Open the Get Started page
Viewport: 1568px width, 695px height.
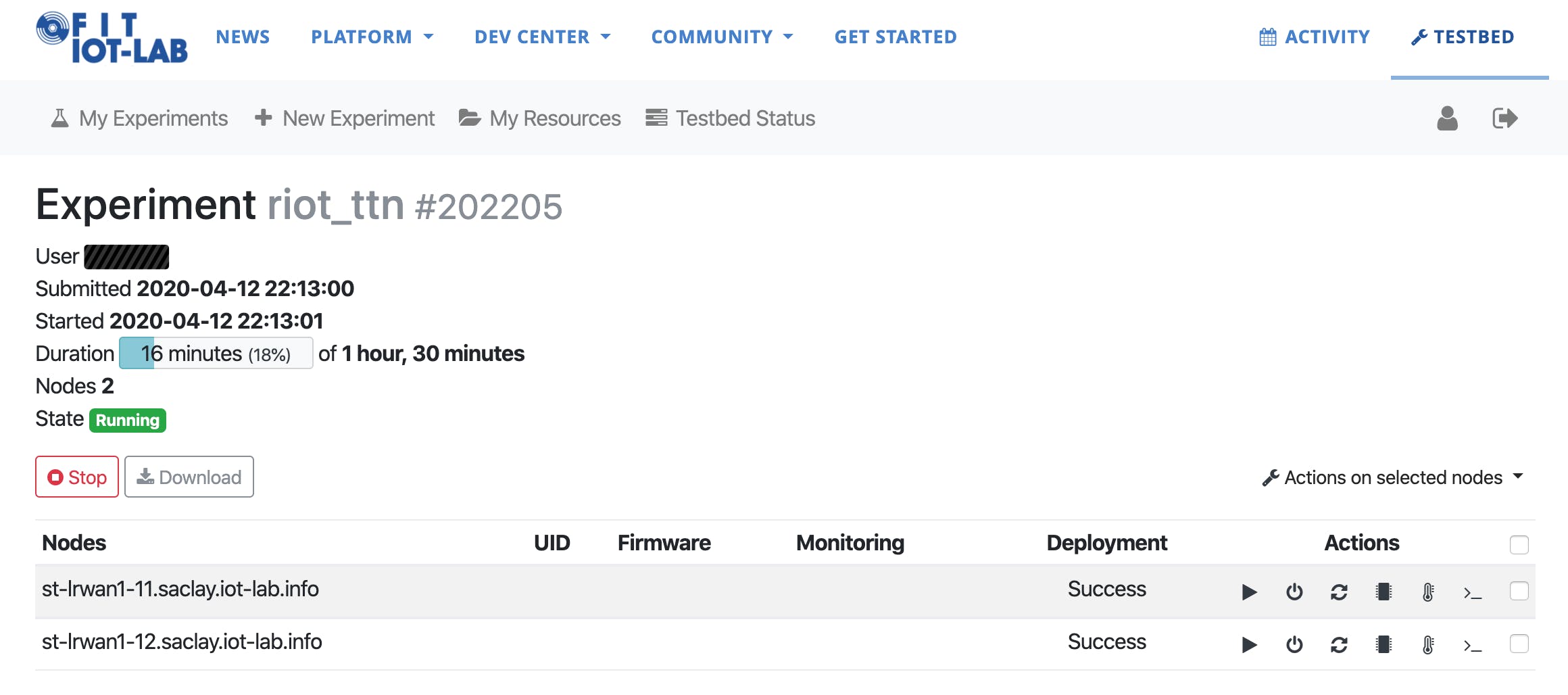click(x=896, y=37)
